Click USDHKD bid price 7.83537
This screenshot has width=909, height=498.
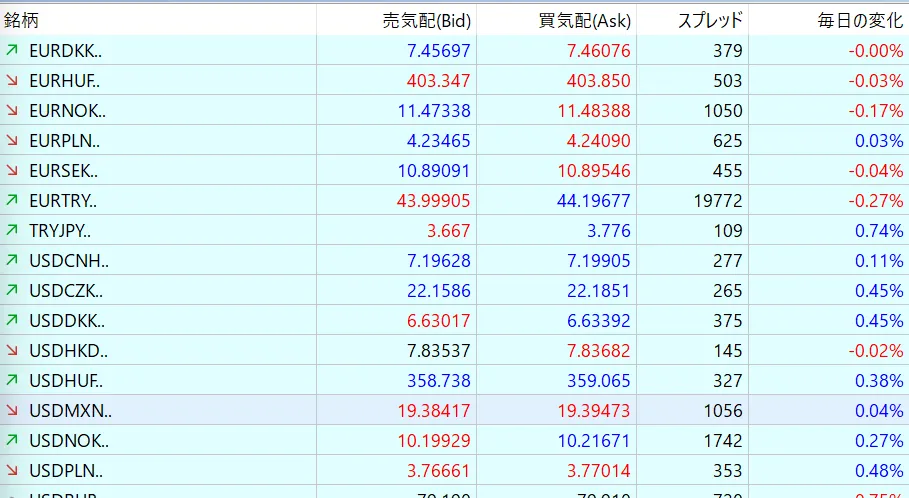click(438, 351)
